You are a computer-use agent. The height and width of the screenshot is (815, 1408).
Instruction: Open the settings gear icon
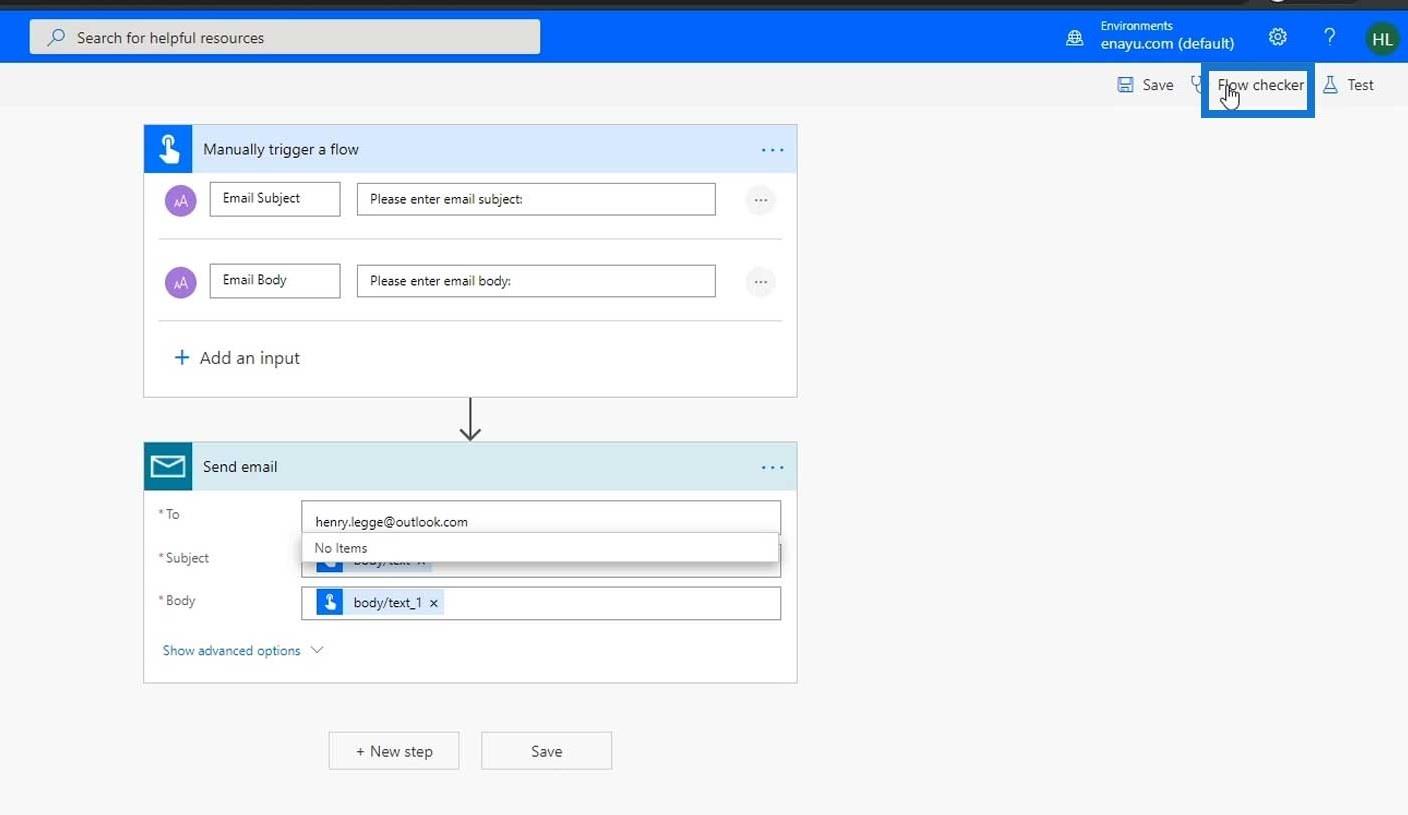click(1277, 37)
